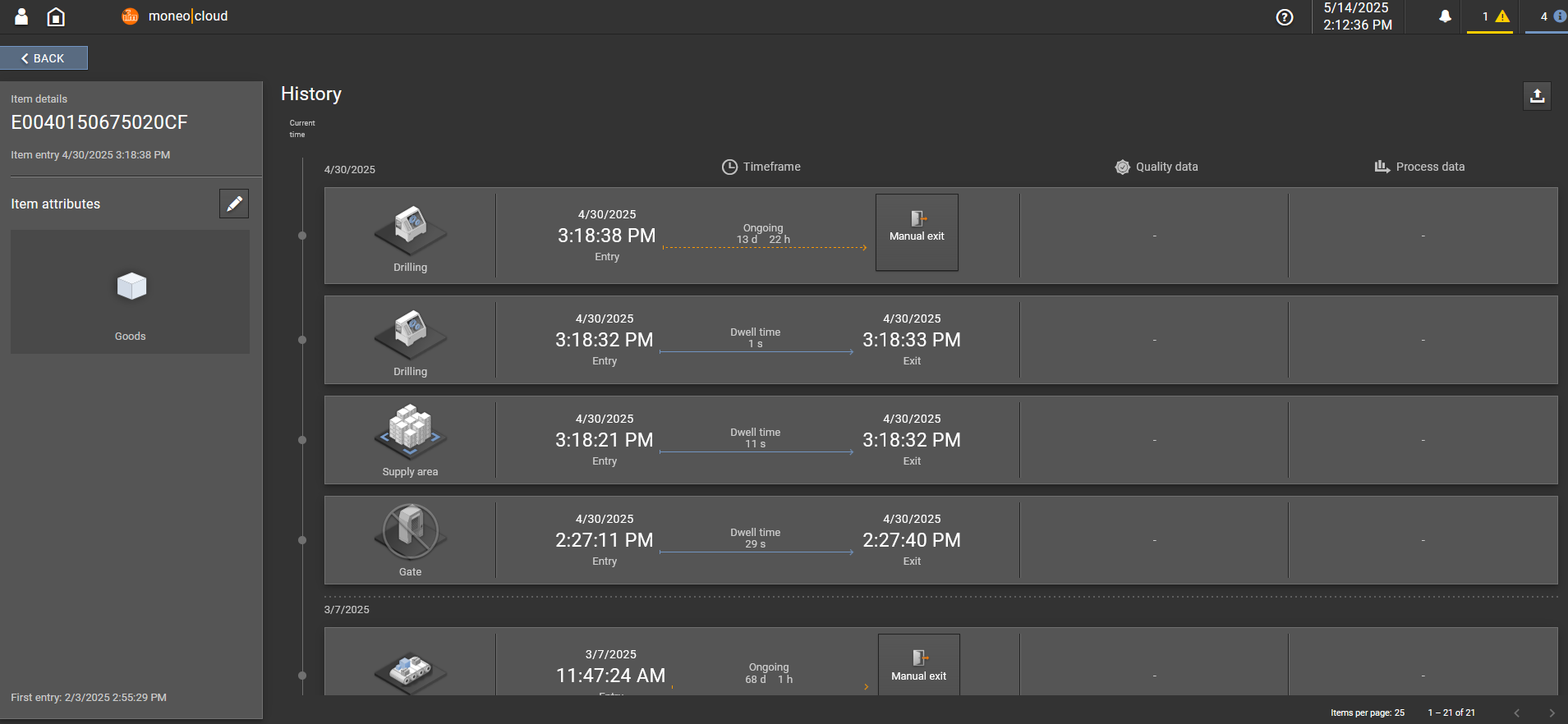Click Manual exit for 4/30/2025 Drilling entry
The width and height of the screenshot is (1568, 724).
(x=917, y=232)
